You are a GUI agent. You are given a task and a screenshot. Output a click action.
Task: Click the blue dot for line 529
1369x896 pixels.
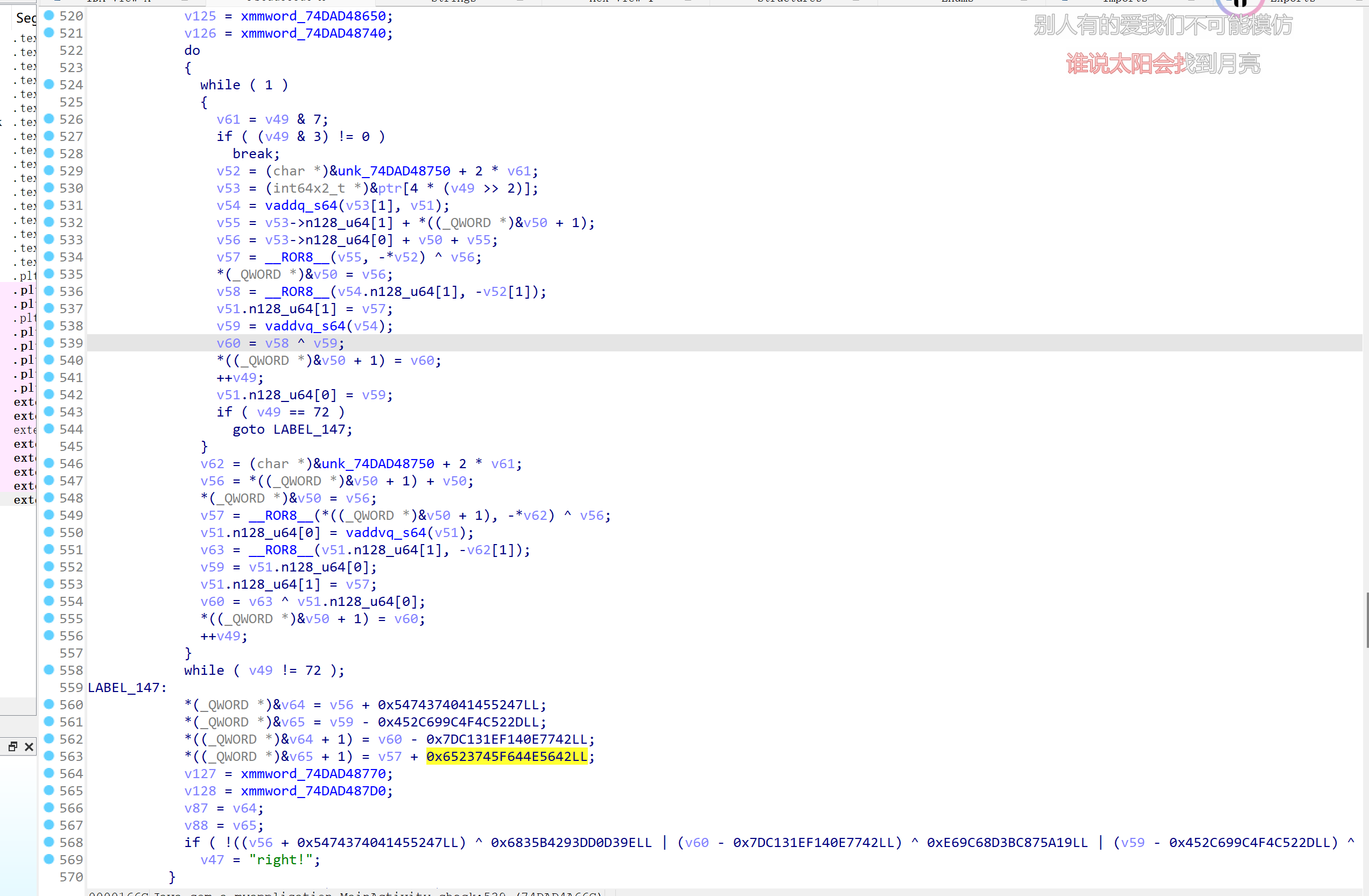[50, 171]
